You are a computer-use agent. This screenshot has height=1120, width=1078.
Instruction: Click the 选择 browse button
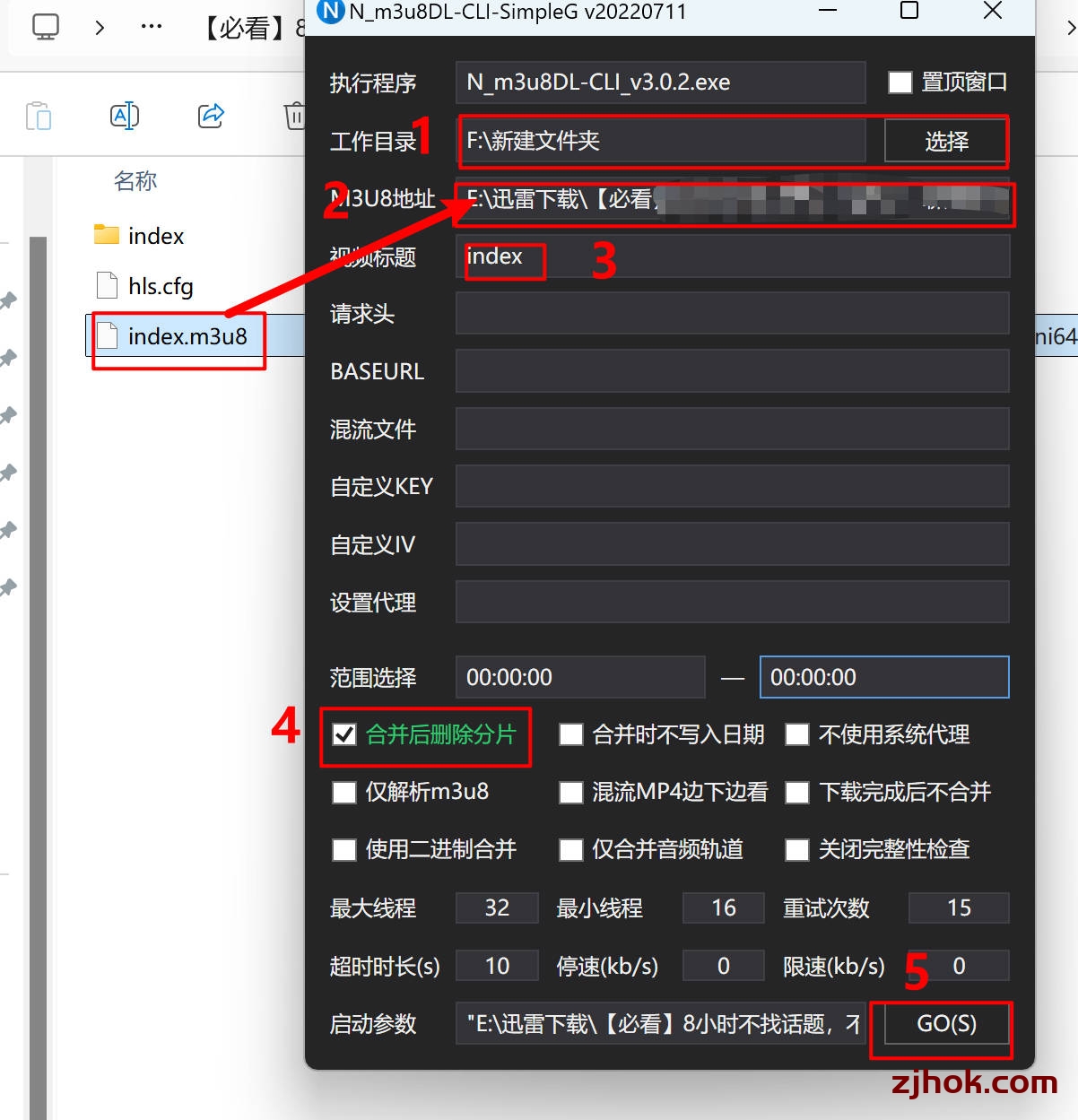coord(946,141)
